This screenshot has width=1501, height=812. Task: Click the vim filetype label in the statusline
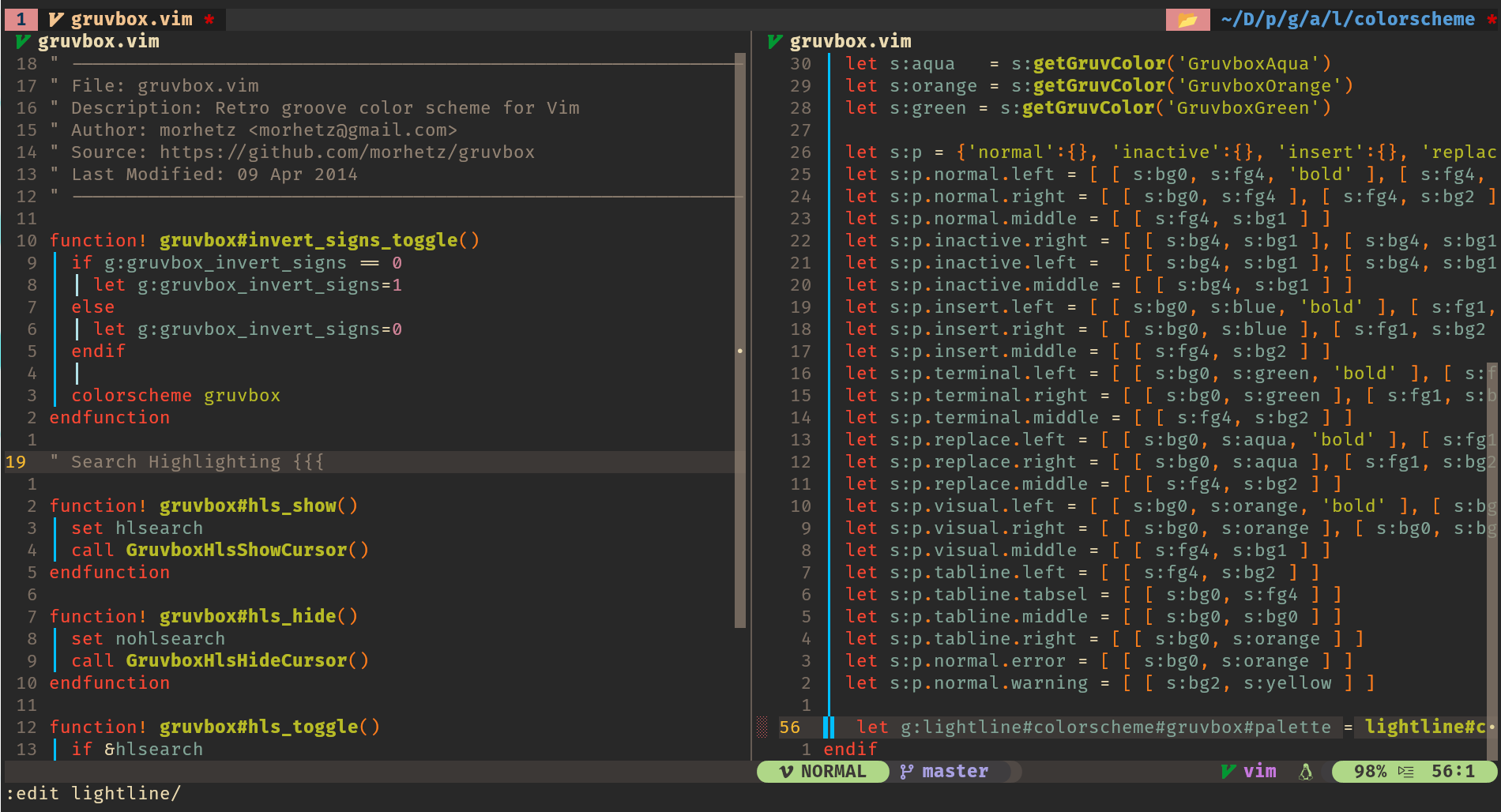point(1260,772)
